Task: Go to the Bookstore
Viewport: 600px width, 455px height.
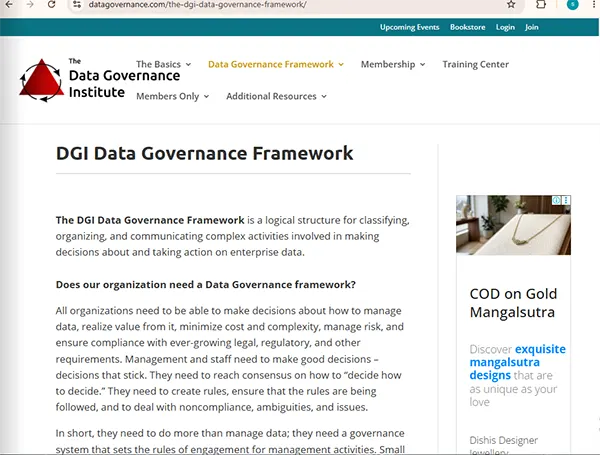Action: click(x=468, y=27)
